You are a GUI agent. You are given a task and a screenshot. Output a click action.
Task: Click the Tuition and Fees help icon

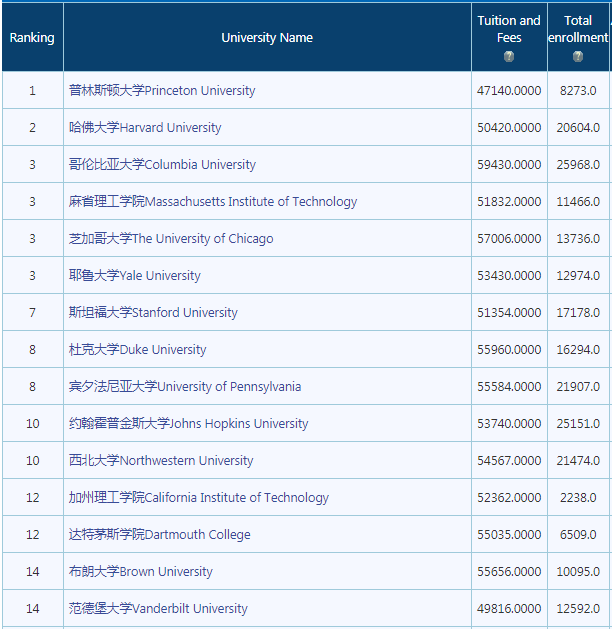click(509, 57)
